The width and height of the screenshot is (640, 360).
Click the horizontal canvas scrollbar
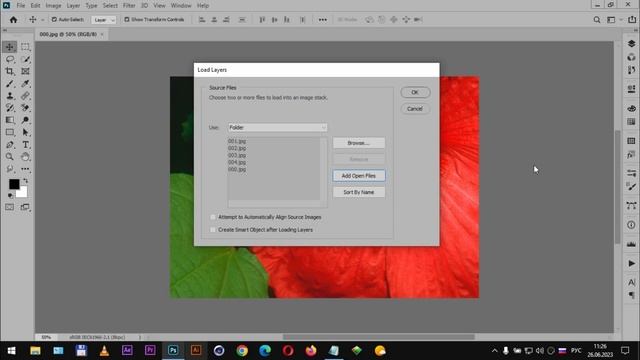[379, 337]
